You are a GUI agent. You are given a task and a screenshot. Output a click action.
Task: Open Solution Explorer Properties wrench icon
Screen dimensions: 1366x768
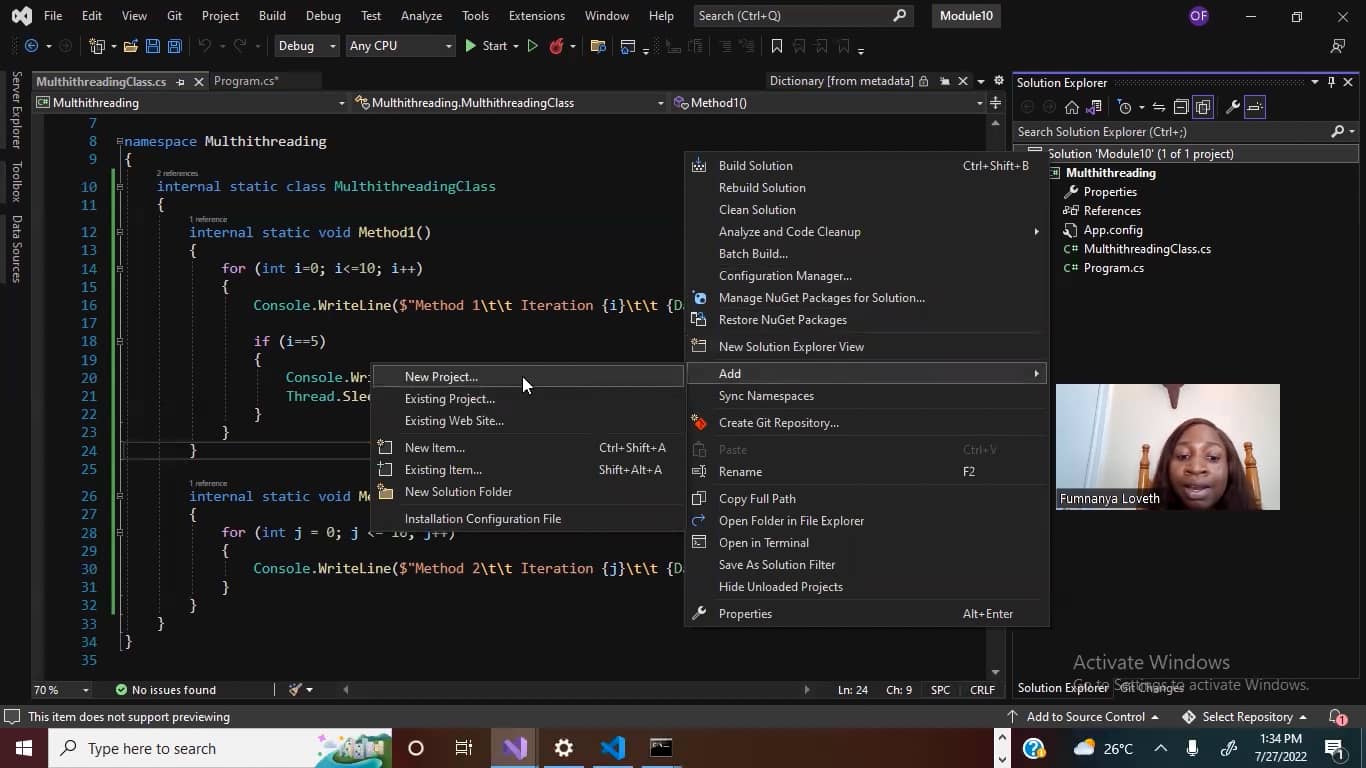point(1233,107)
